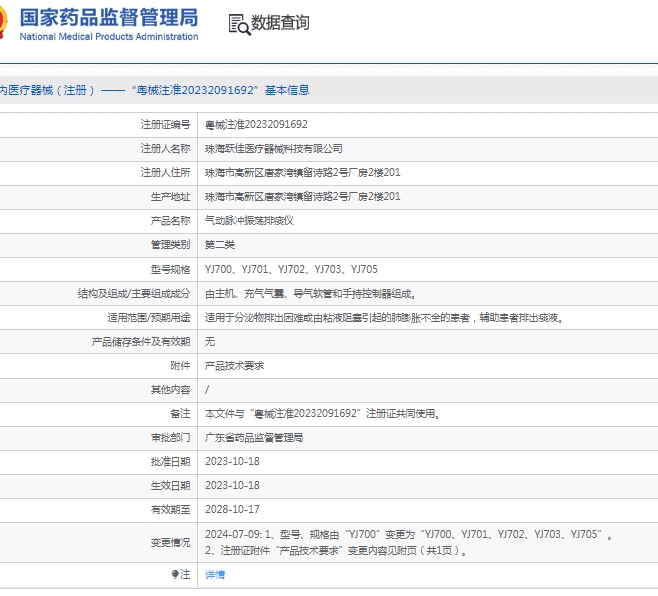Select registration number value 粤械注准20232091692
The height and width of the screenshot is (596, 658).
point(256,124)
